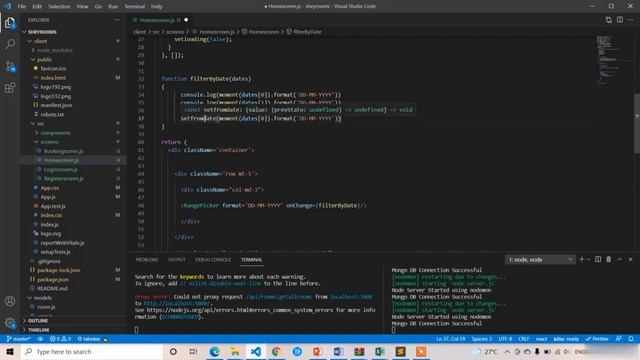Maximize the panel with up chevron
Screen dimensions: 640x360
pyautogui.click(x=619, y=260)
